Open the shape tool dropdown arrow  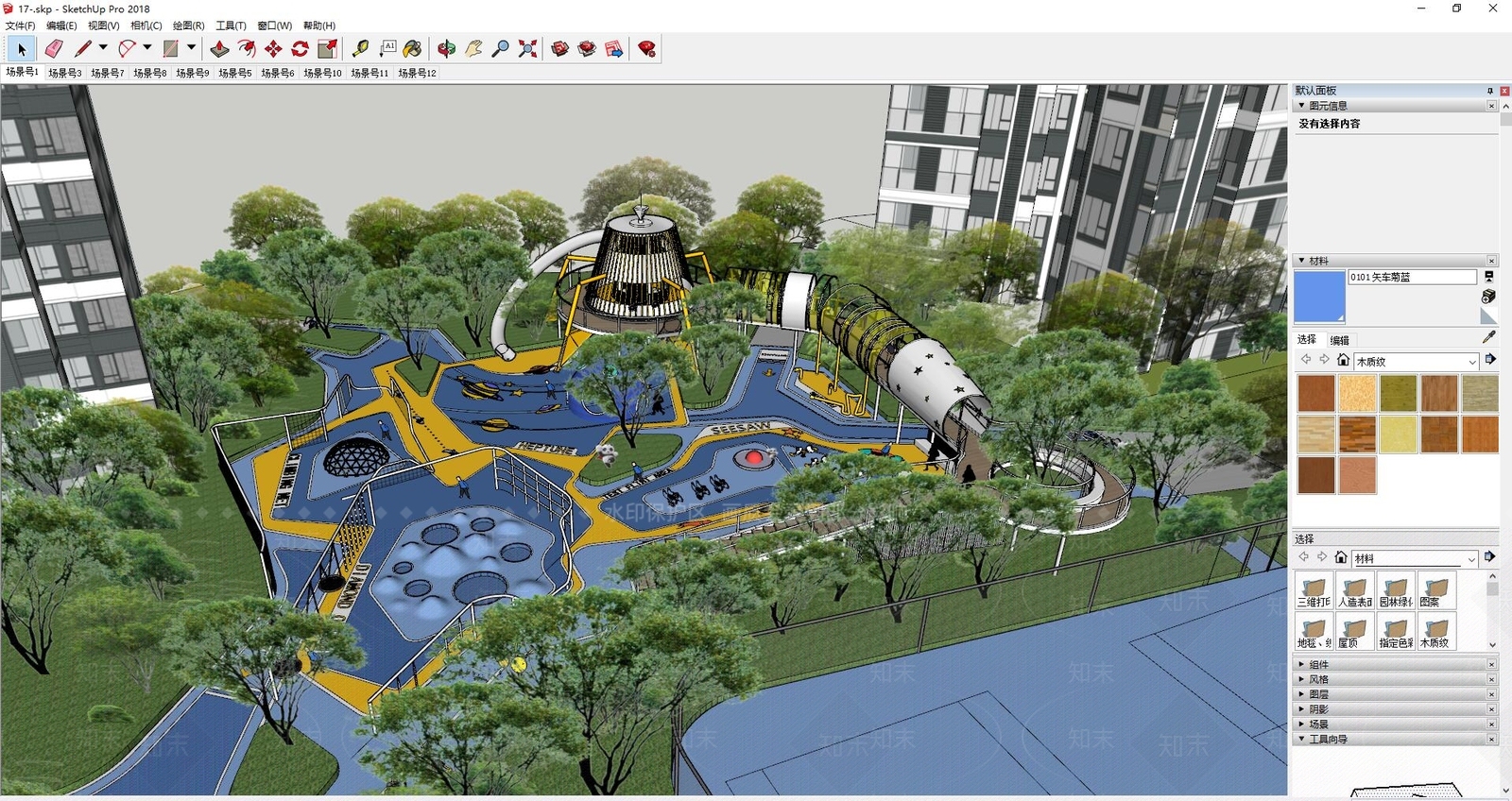(x=191, y=47)
